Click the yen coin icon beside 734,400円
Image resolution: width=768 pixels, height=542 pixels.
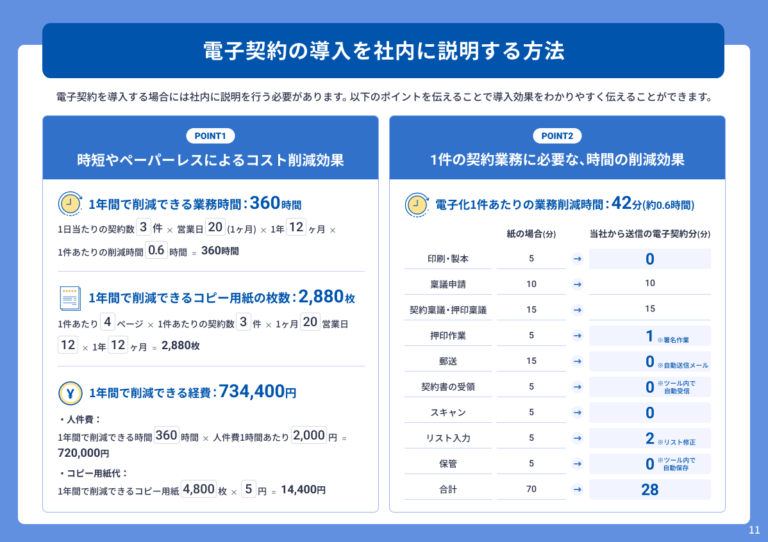[x=70, y=393]
